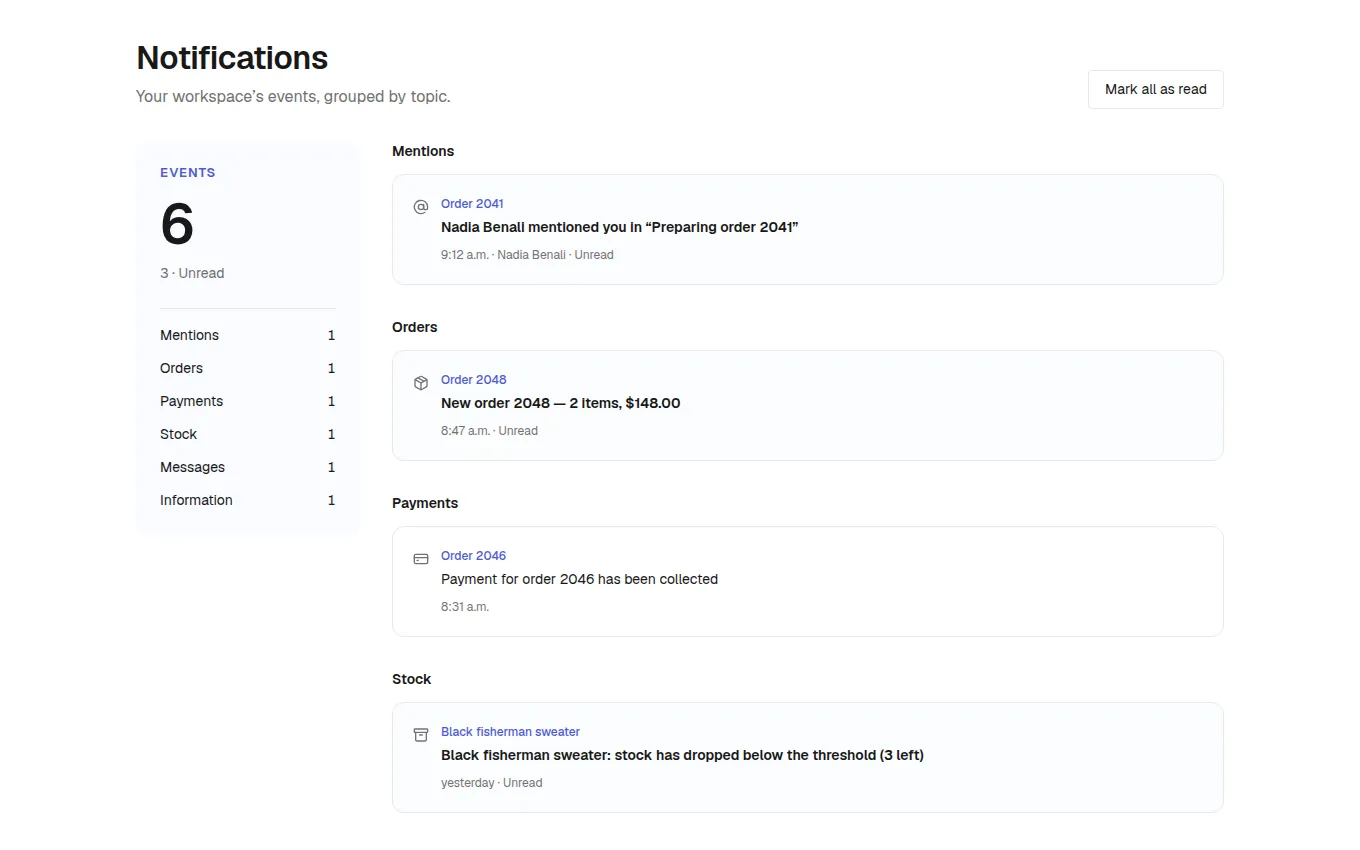This screenshot has height=850, width=1360.
Task: Click the Payments section heading above Order 2046
Action: coord(425,503)
